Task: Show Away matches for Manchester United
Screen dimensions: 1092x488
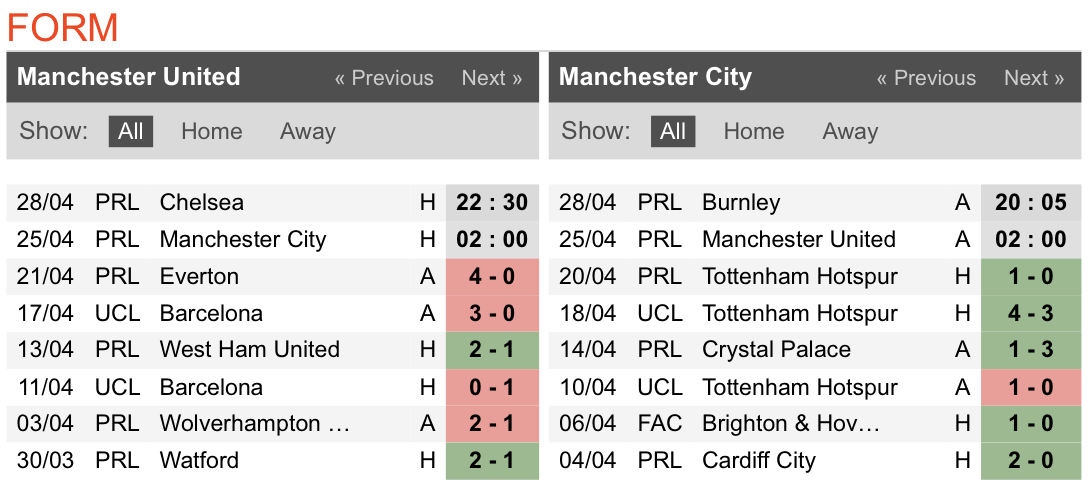Action: pyautogui.click(x=307, y=131)
